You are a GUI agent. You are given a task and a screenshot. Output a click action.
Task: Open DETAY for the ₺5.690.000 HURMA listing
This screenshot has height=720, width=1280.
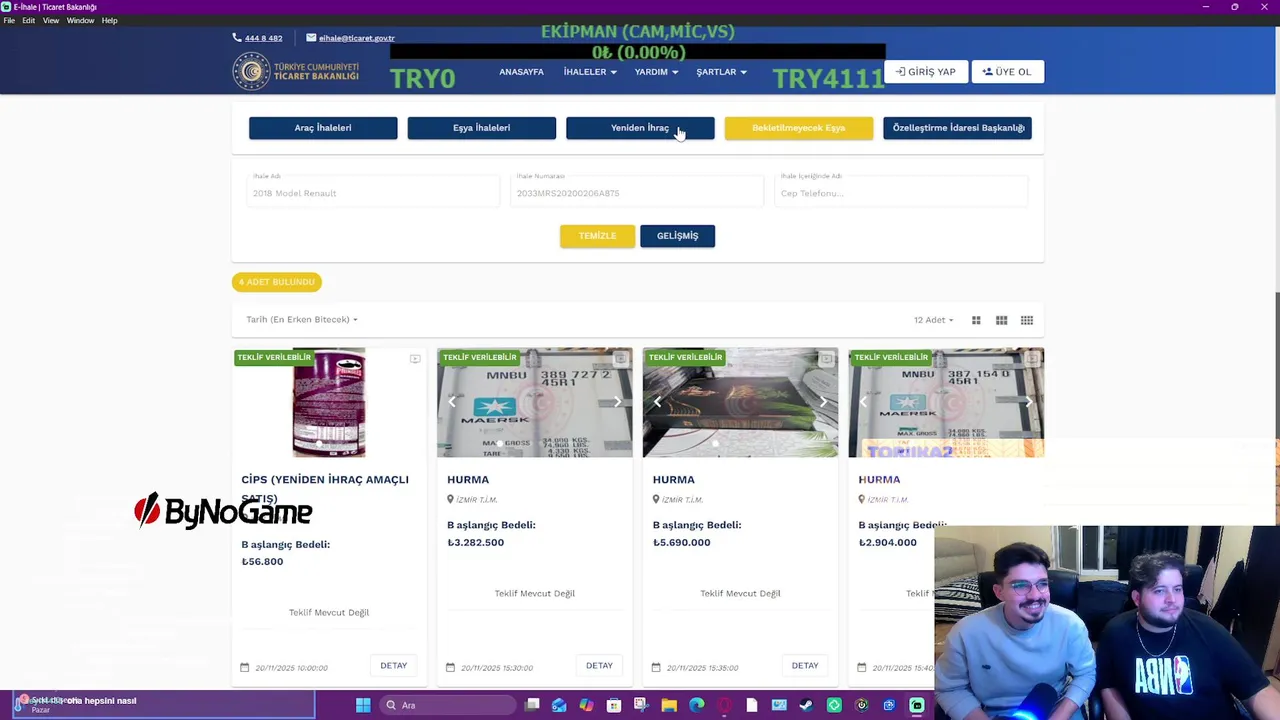tap(805, 666)
